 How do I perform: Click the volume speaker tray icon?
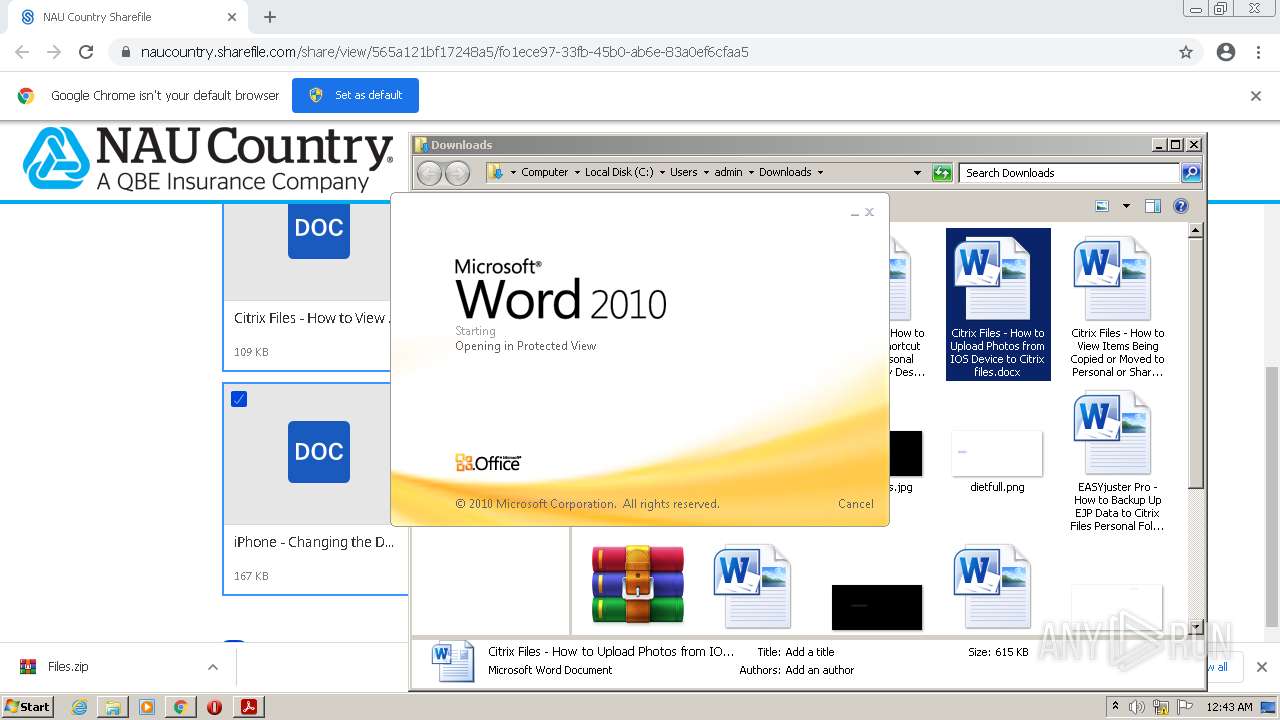1137,707
